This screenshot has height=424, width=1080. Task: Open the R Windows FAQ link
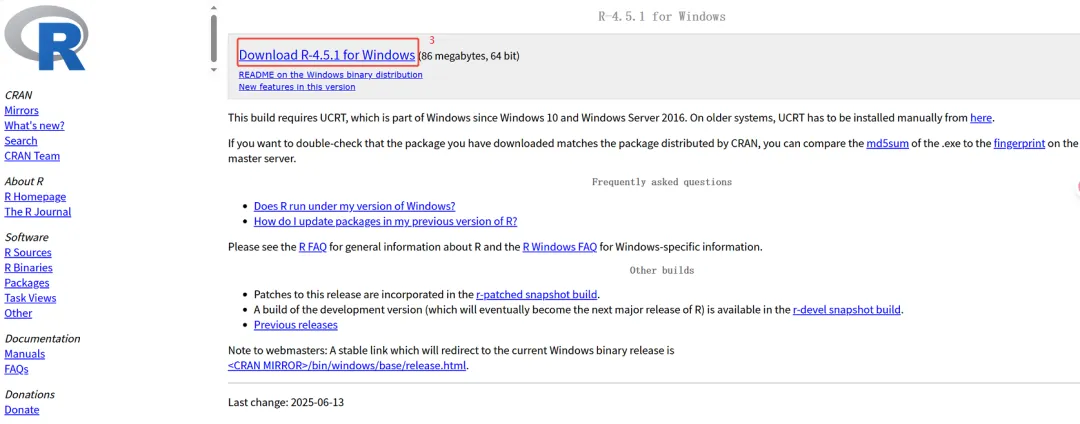point(560,246)
